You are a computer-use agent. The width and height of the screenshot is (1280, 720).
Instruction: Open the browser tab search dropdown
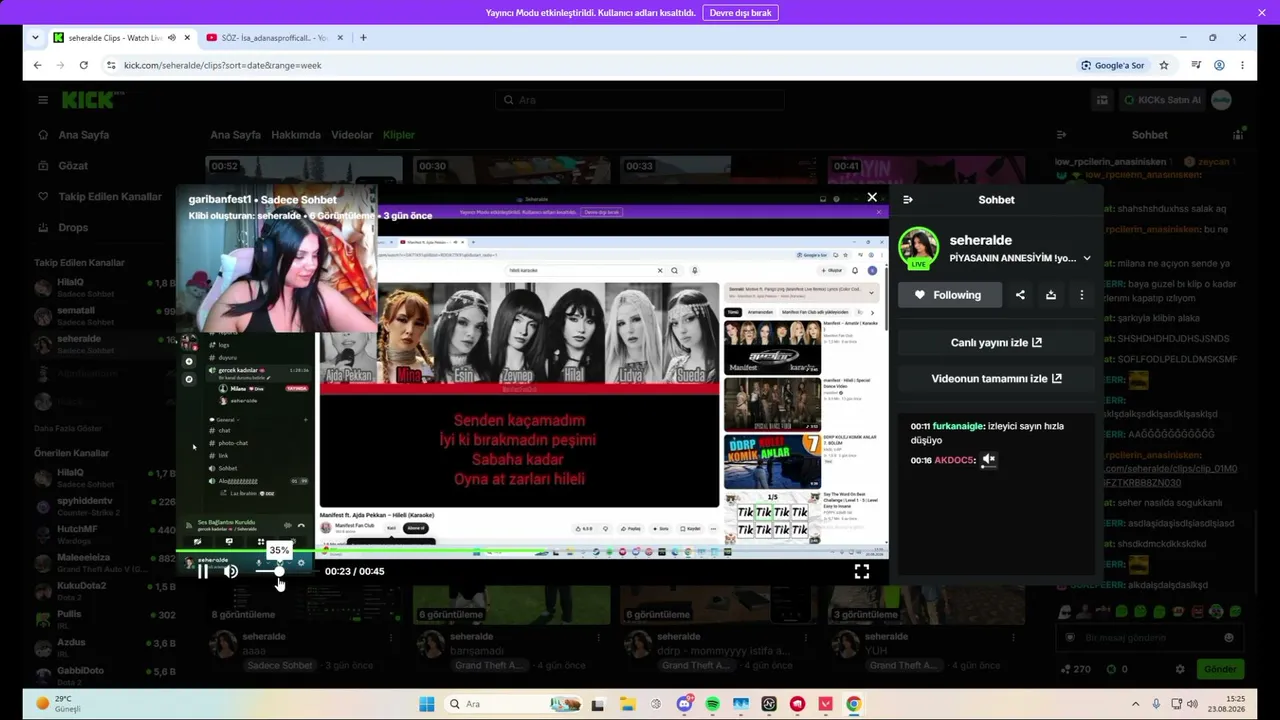click(x=35, y=38)
